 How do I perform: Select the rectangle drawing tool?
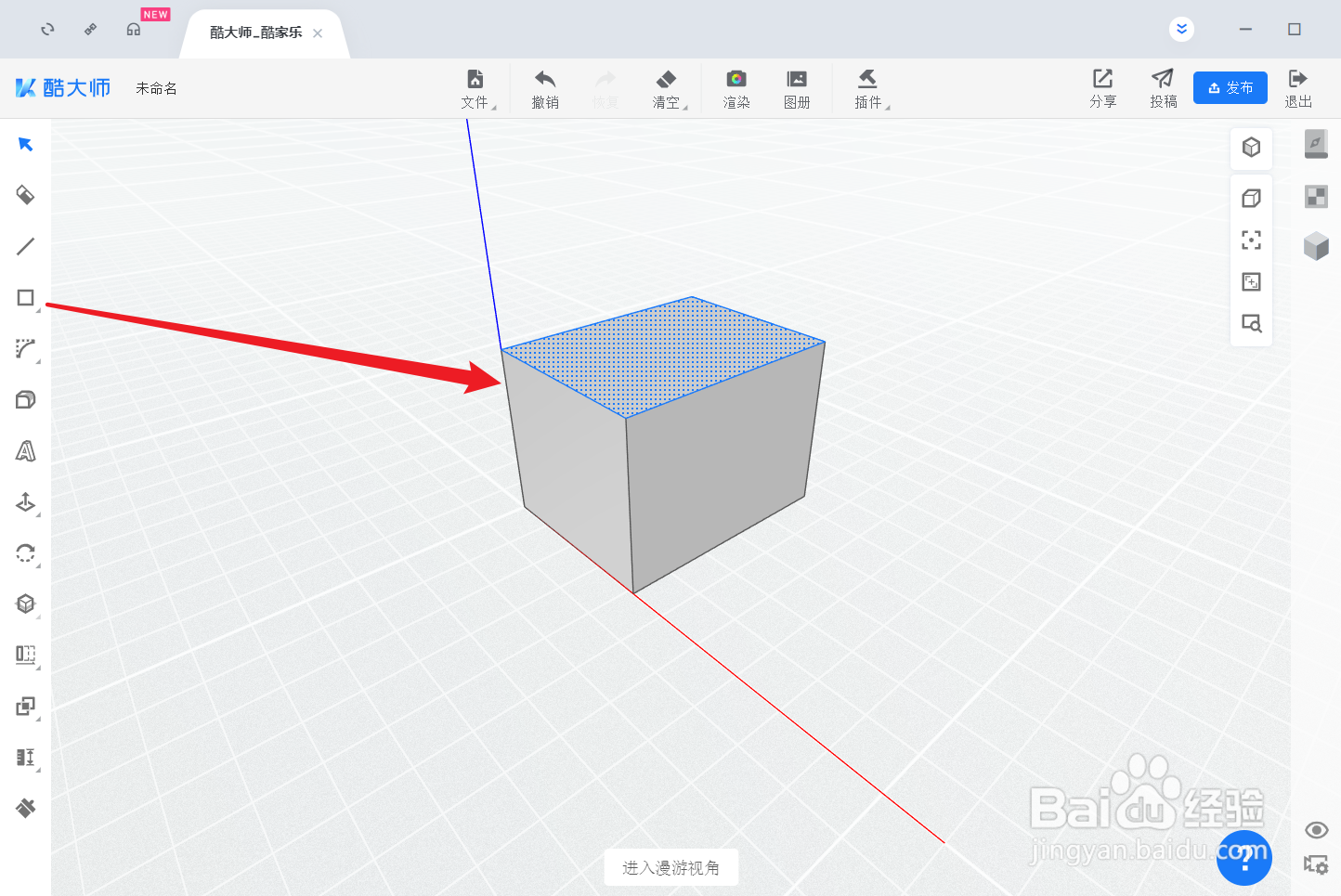pos(25,297)
